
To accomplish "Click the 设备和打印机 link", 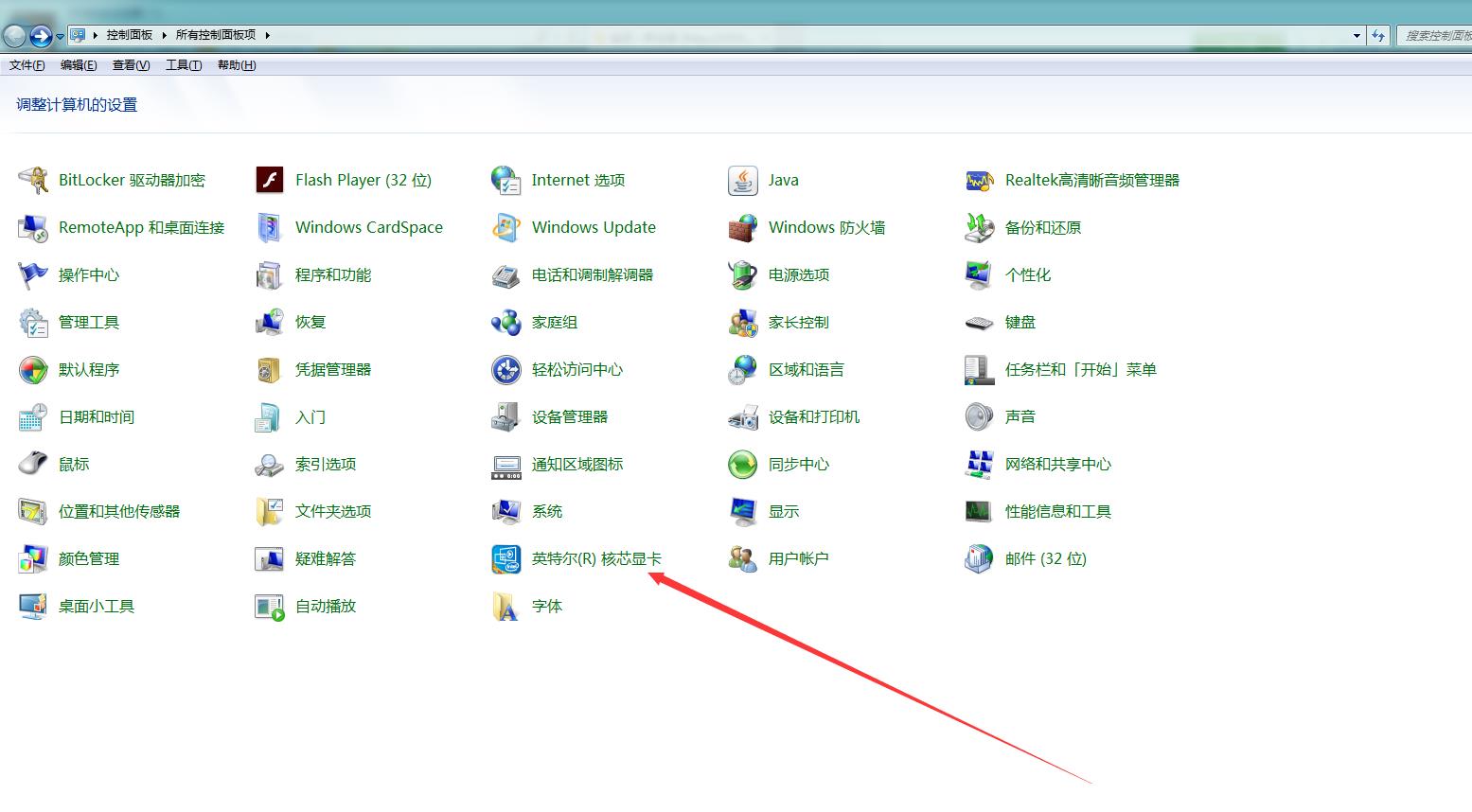I will pos(814,416).
